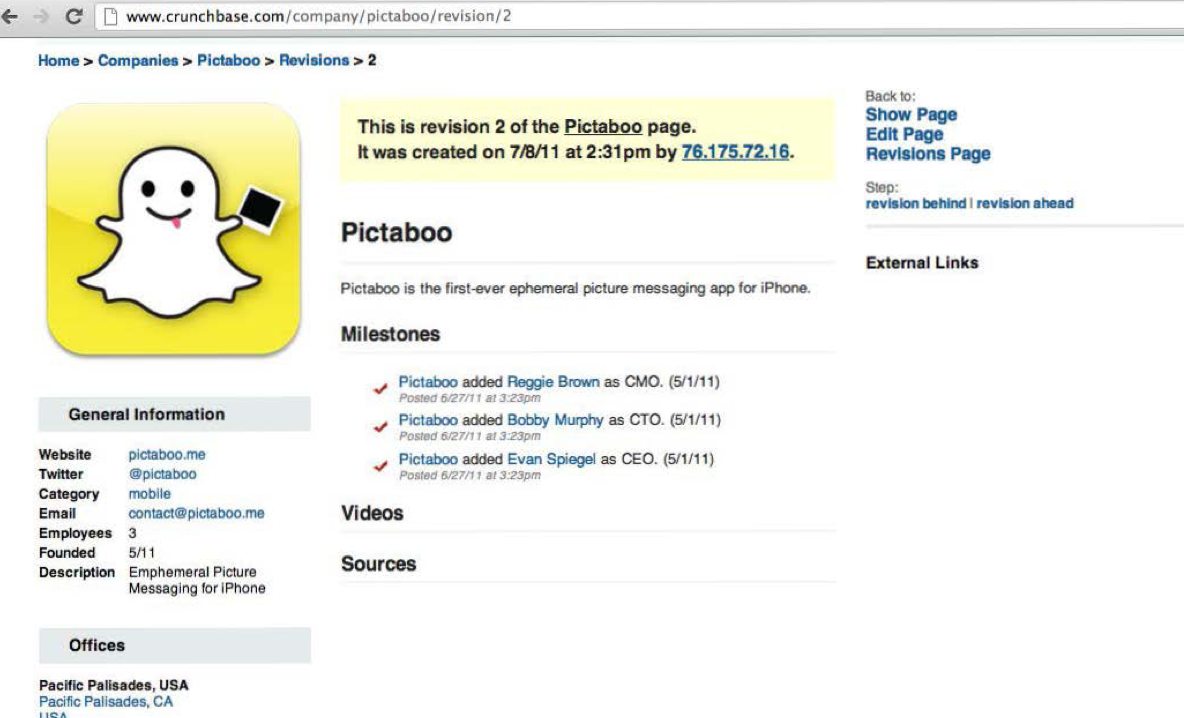The image size is (1184, 718).
Task: Click the page icon in address bar
Action: click(x=112, y=16)
